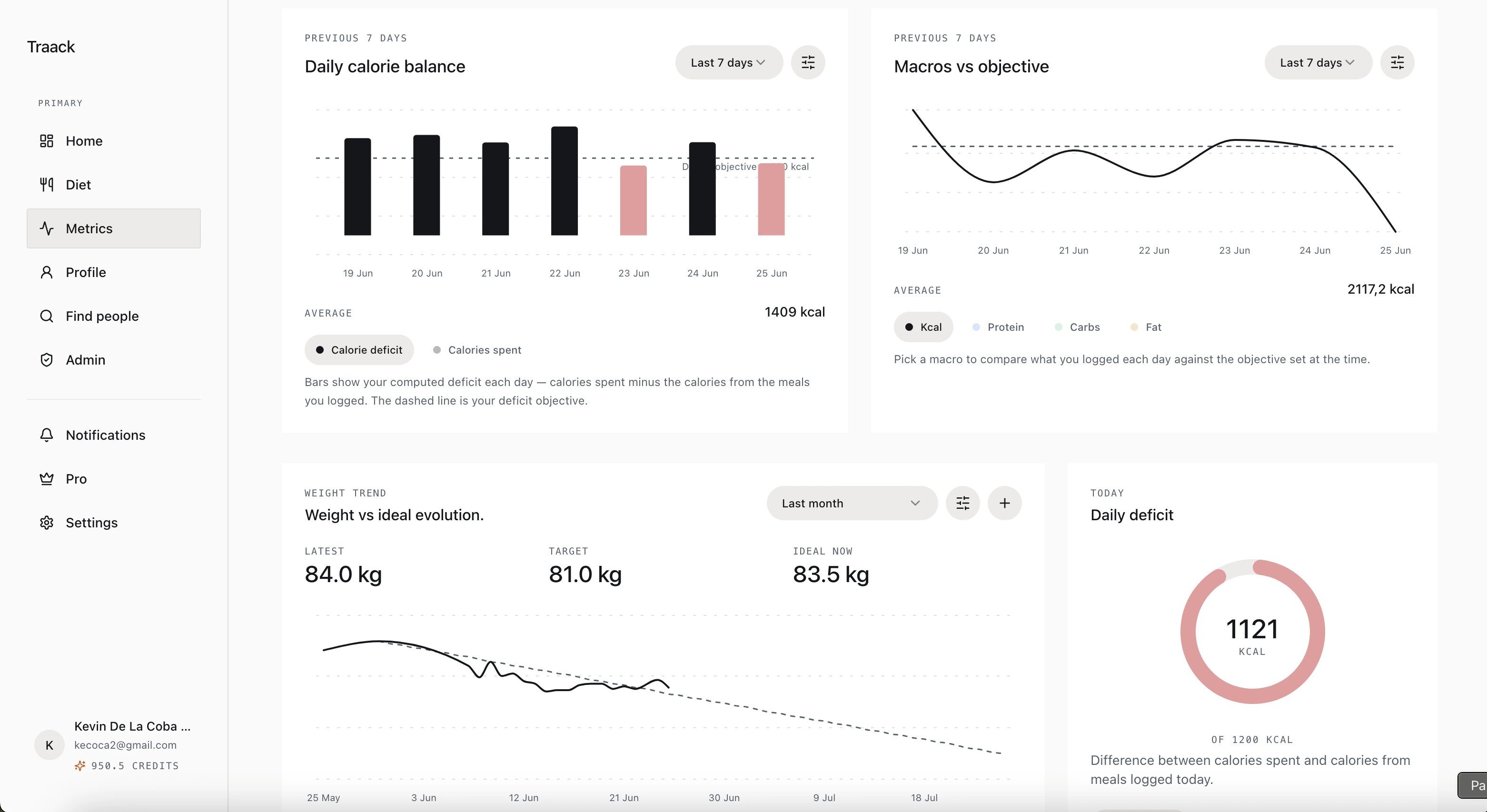This screenshot has height=812, width=1487.
Task: Select the Calorie deficit series toggle
Action: pyautogui.click(x=359, y=350)
